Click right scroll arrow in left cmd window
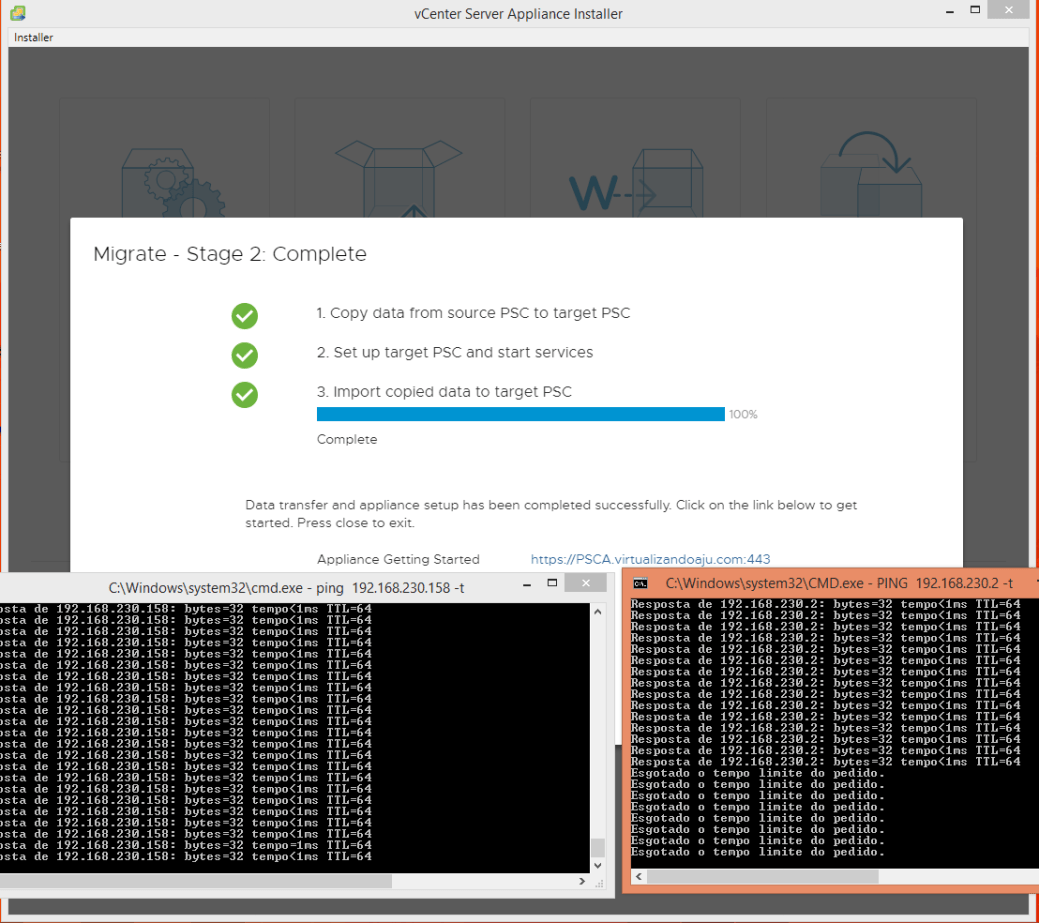Viewport: 1039px width, 923px height. [x=582, y=881]
